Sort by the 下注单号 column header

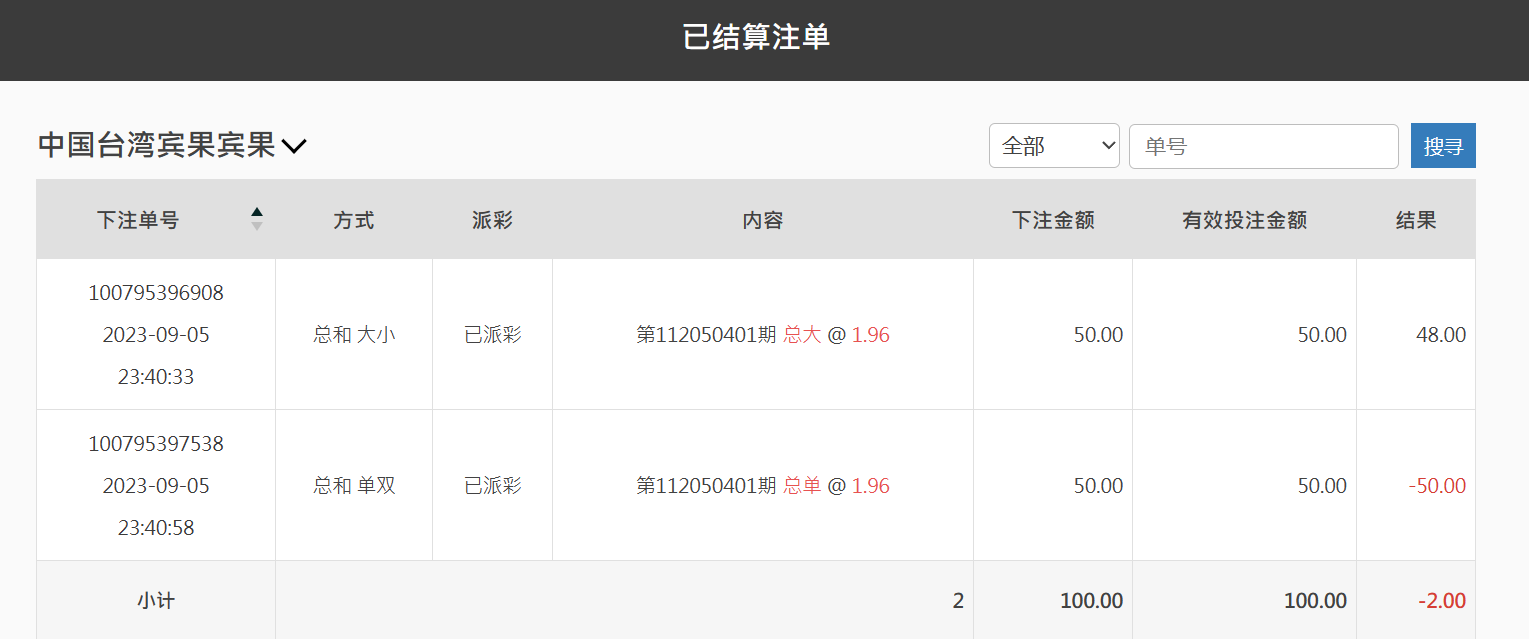pos(138,220)
